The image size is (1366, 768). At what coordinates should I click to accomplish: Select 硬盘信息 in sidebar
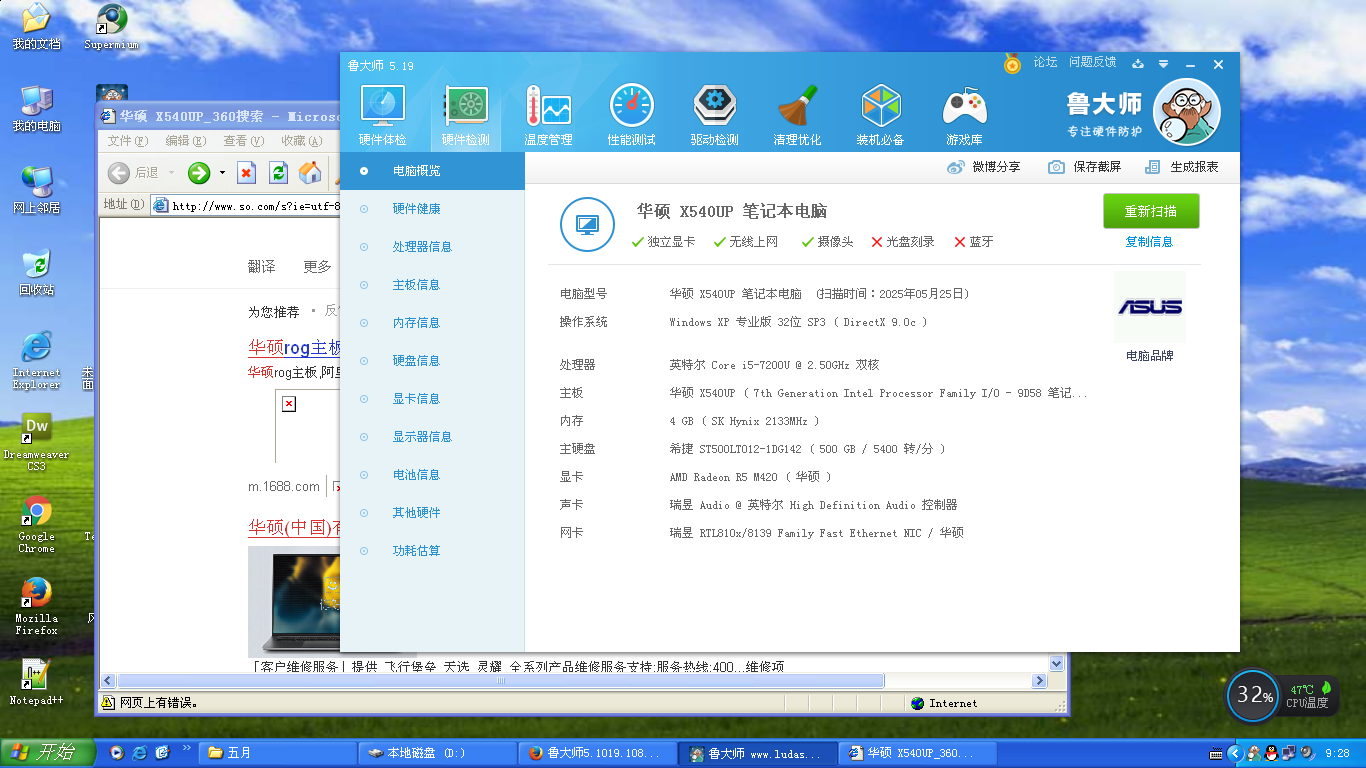tap(432, 361)
